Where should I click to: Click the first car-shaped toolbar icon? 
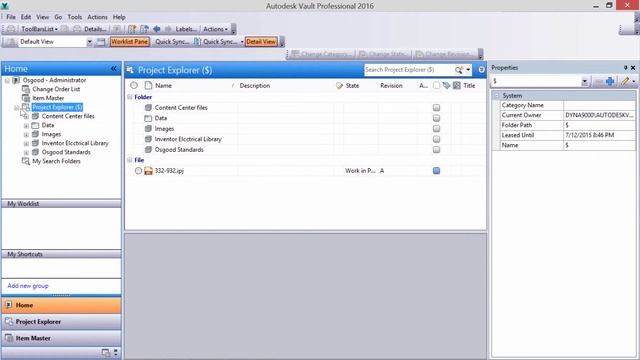click(11, 29)
